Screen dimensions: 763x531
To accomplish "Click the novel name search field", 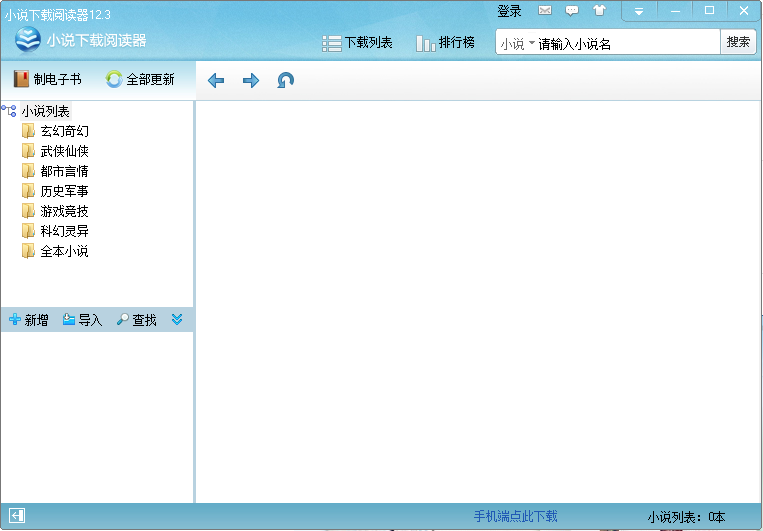I will coord(627,44).
